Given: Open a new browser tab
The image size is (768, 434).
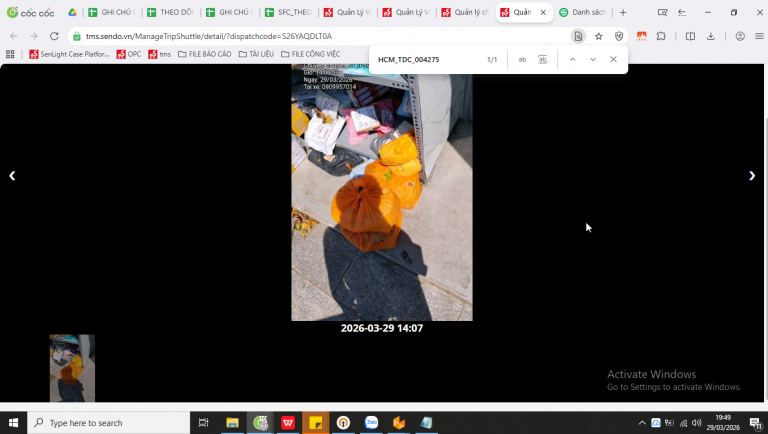Looking at the screenshot, I should (x=623, y=12).
